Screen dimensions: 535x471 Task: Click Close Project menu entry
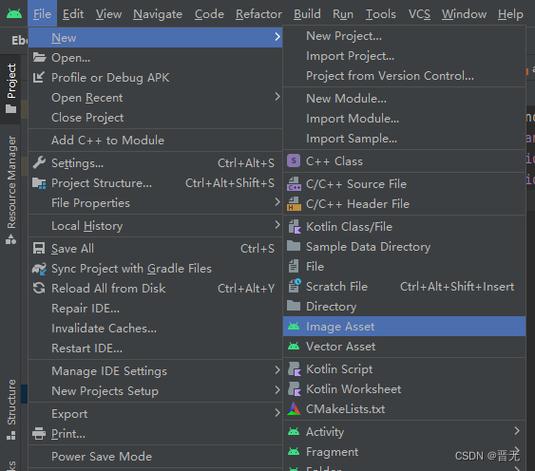click(x=155, y=118)
